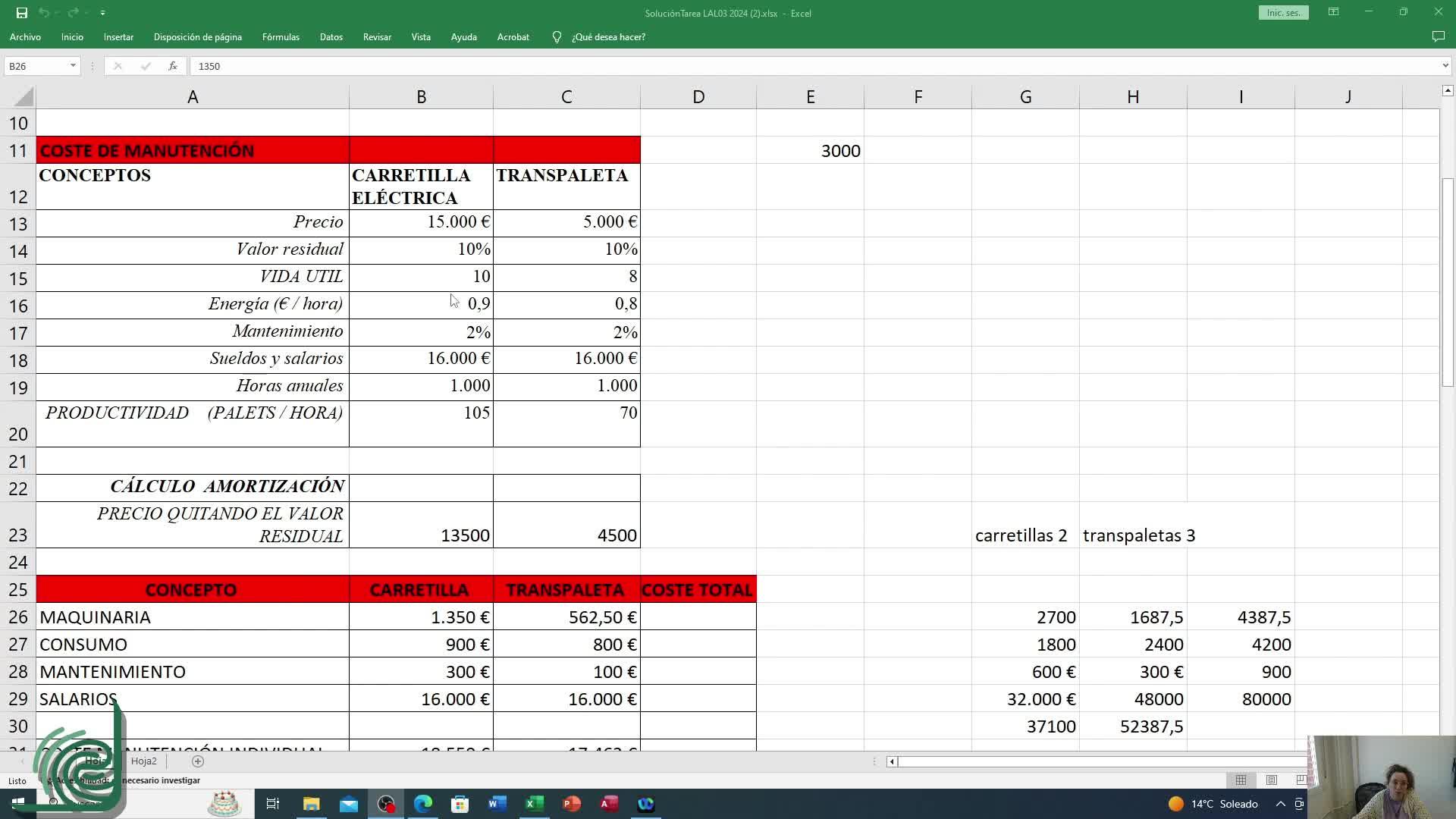Click the Save icon in quick access toolbar
The image size is (1456, 819).
click(22, 13)
